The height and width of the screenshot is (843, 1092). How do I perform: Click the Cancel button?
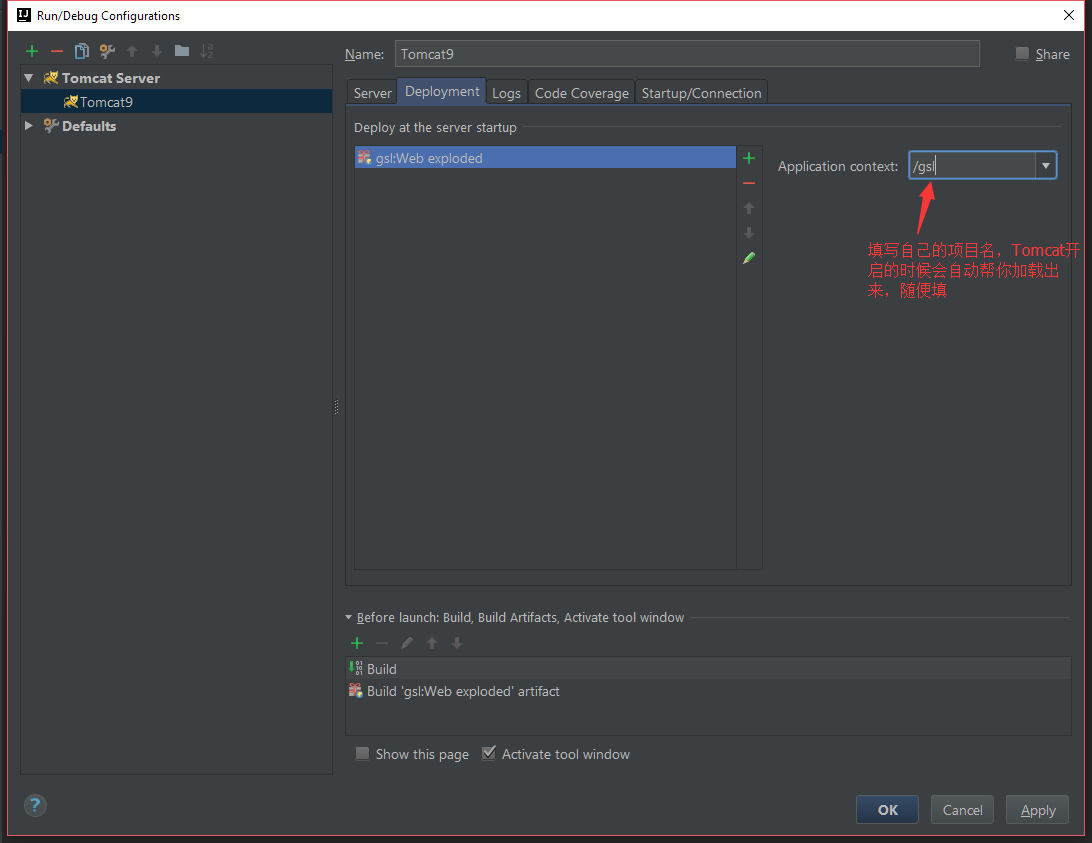(962, 810)
